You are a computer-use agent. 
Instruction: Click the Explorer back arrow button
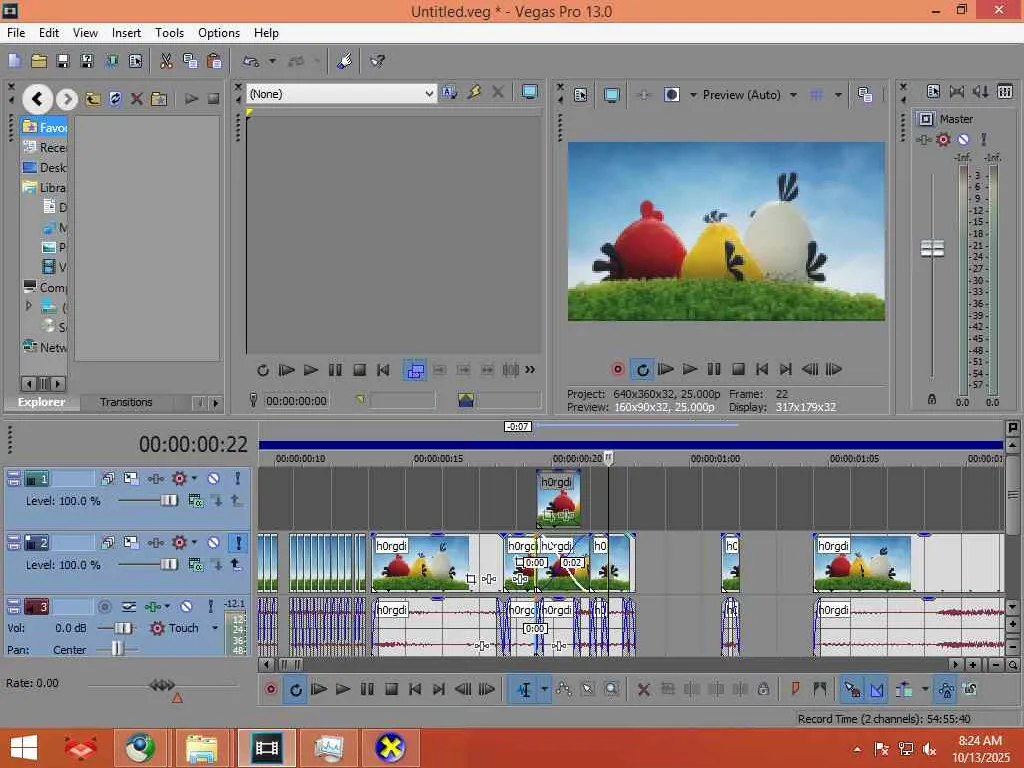click(37, 98)
